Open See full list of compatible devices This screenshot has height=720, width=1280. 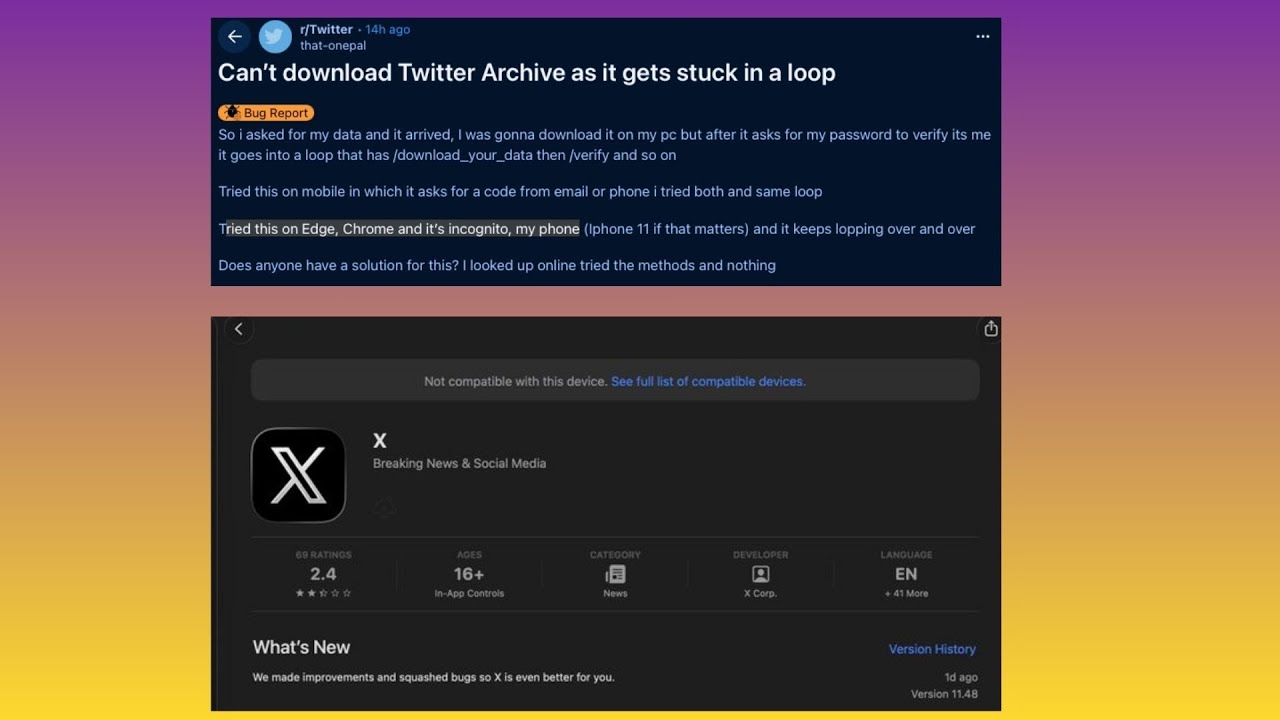708,381
